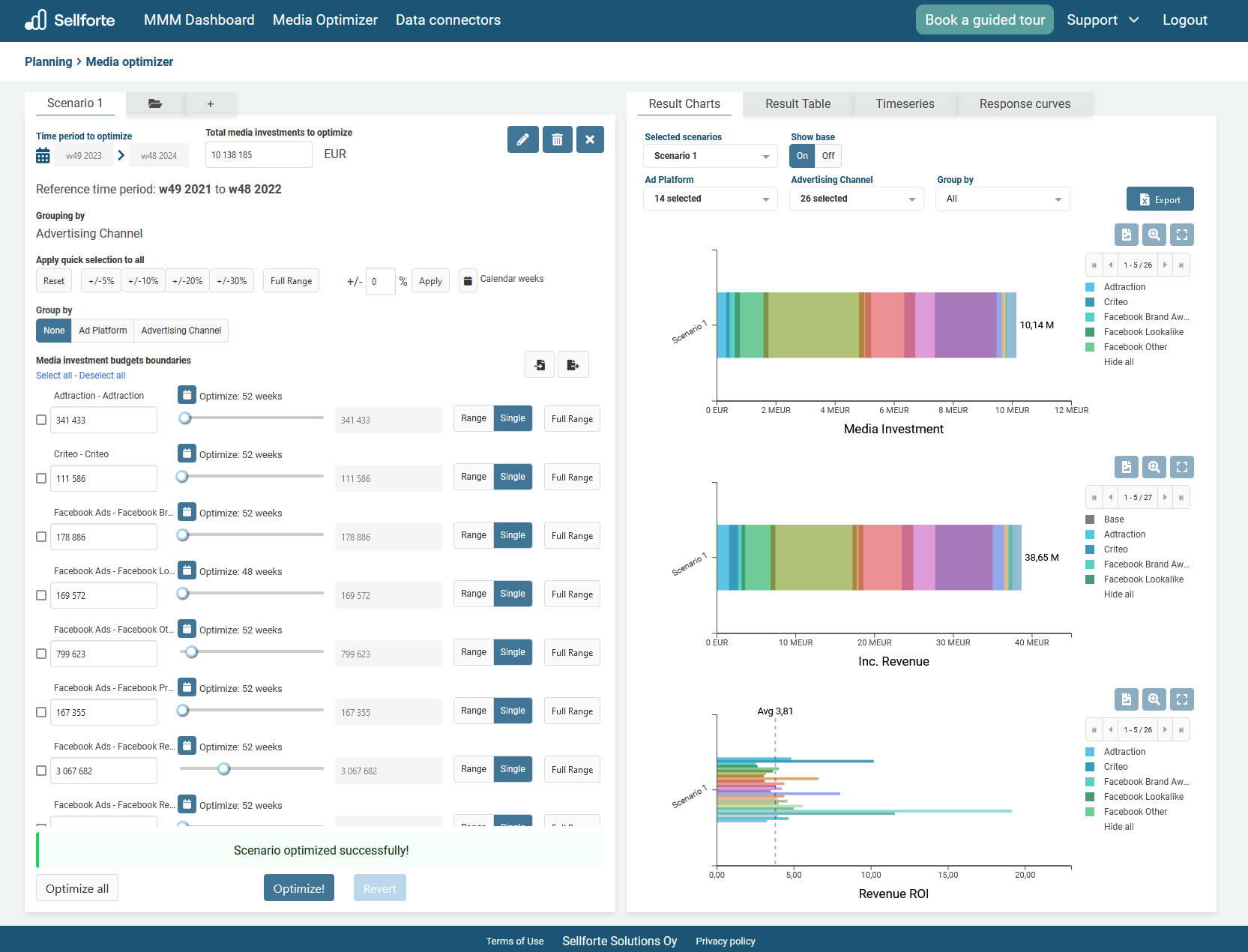Check the Criteo budget checkbox
1248x952 pixels.
pos(41,478)
